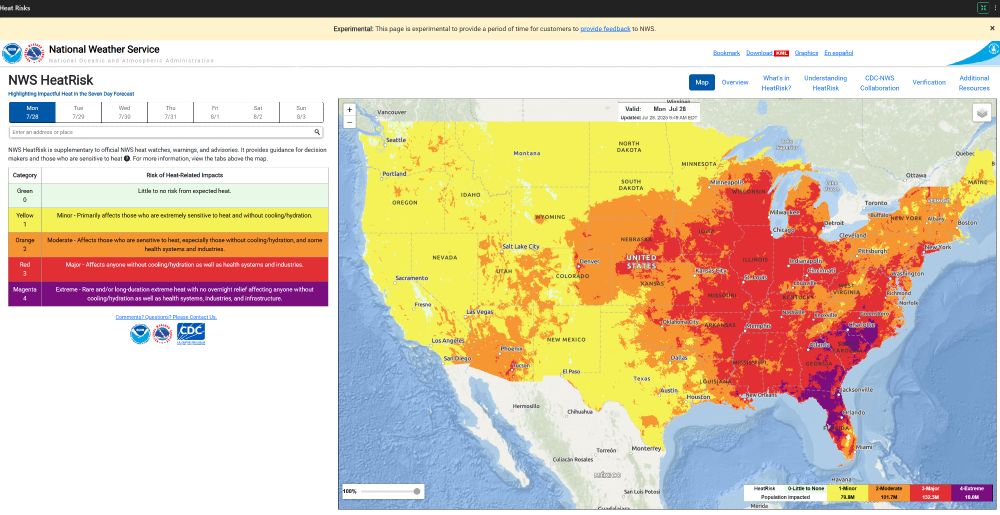Image resolution: width=1000 pixels, height=515 pixels.
Task: Open the CDC-NWS Collaboration tab
Action: [879, 83]
